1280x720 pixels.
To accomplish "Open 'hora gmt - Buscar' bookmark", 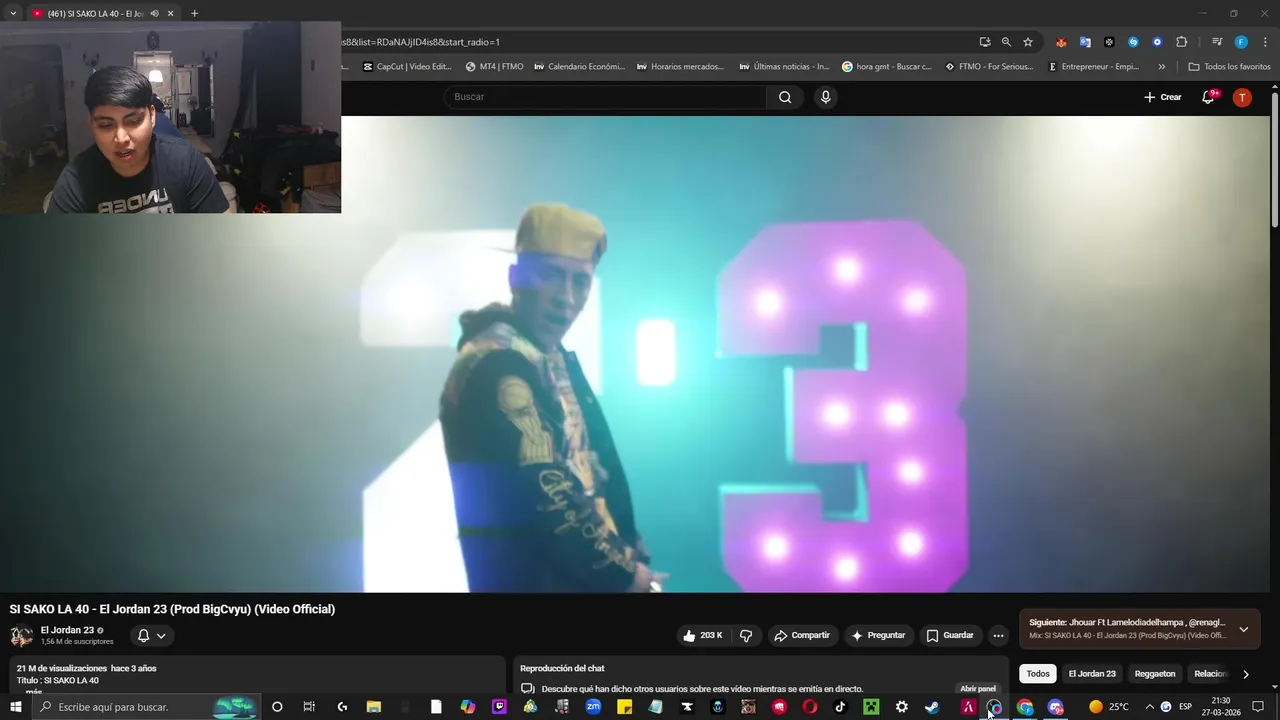I will 887,67.
